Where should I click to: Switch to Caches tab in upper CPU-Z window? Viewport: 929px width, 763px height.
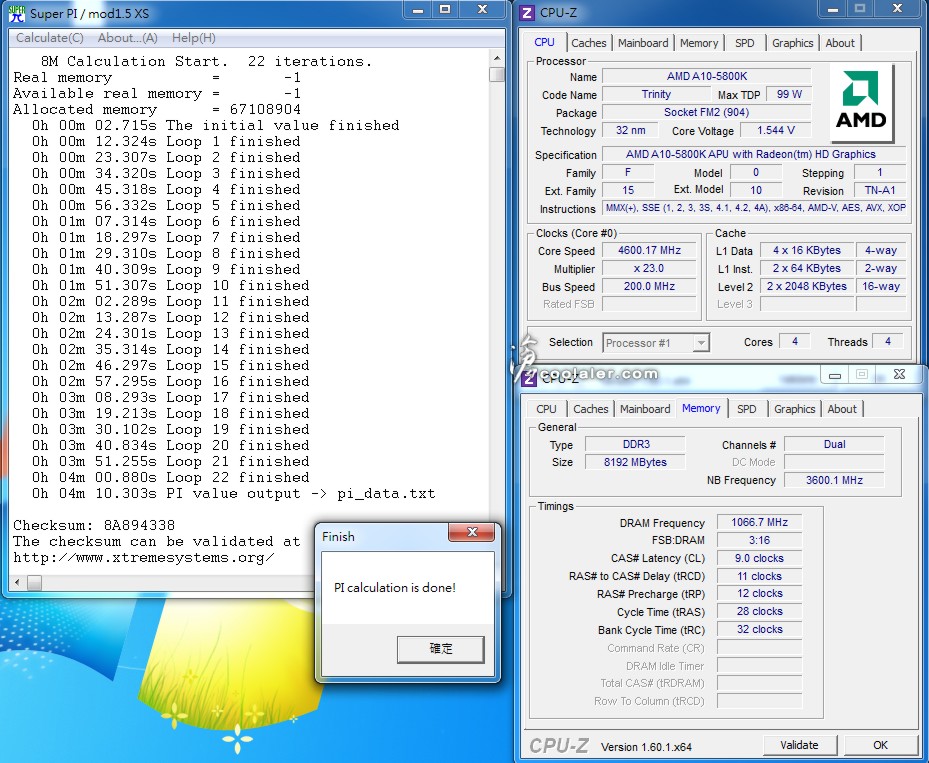588,43
